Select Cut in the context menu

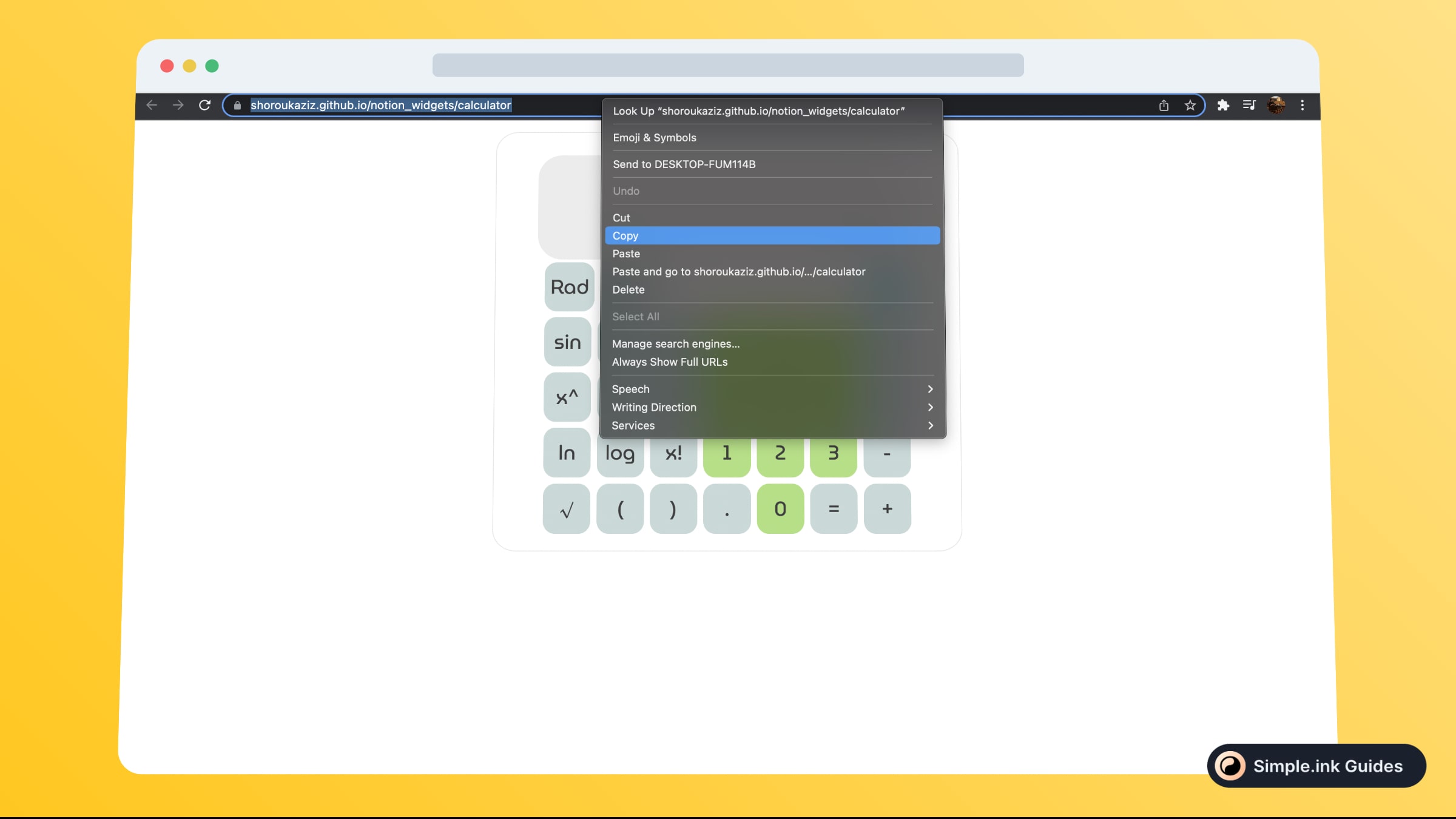pyautogui.click(x=772, y=218)
